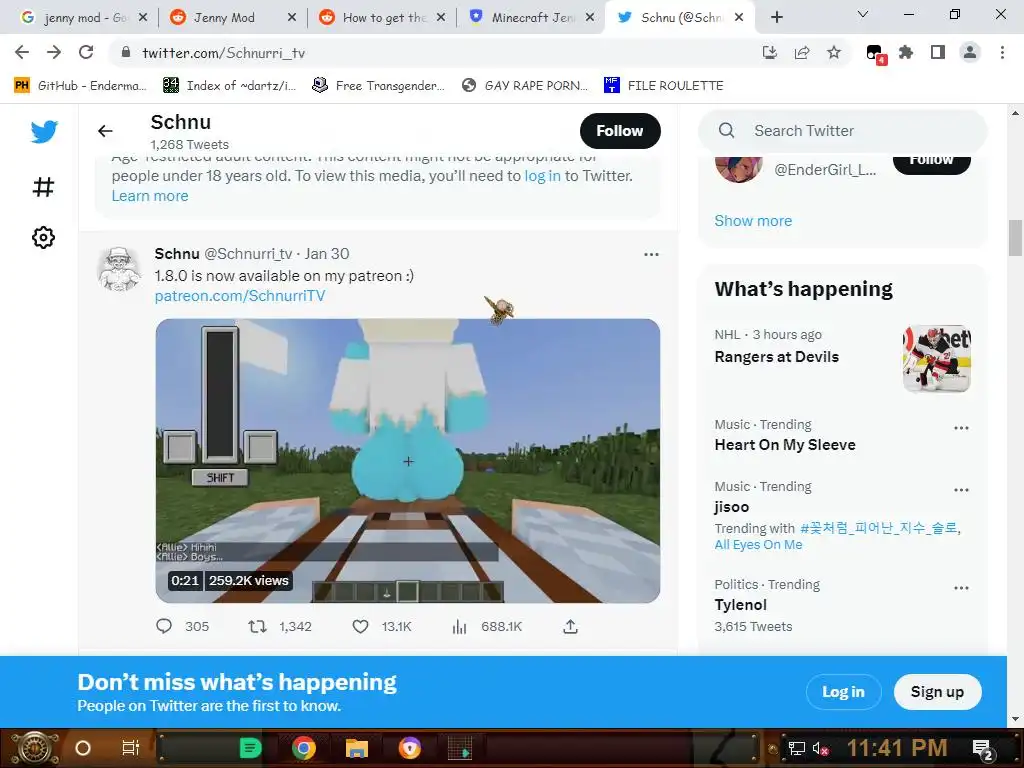Open the Extensions puzzle icon
The width and height of the screenshot is (1024, 768).
click(x=906, y=52)
